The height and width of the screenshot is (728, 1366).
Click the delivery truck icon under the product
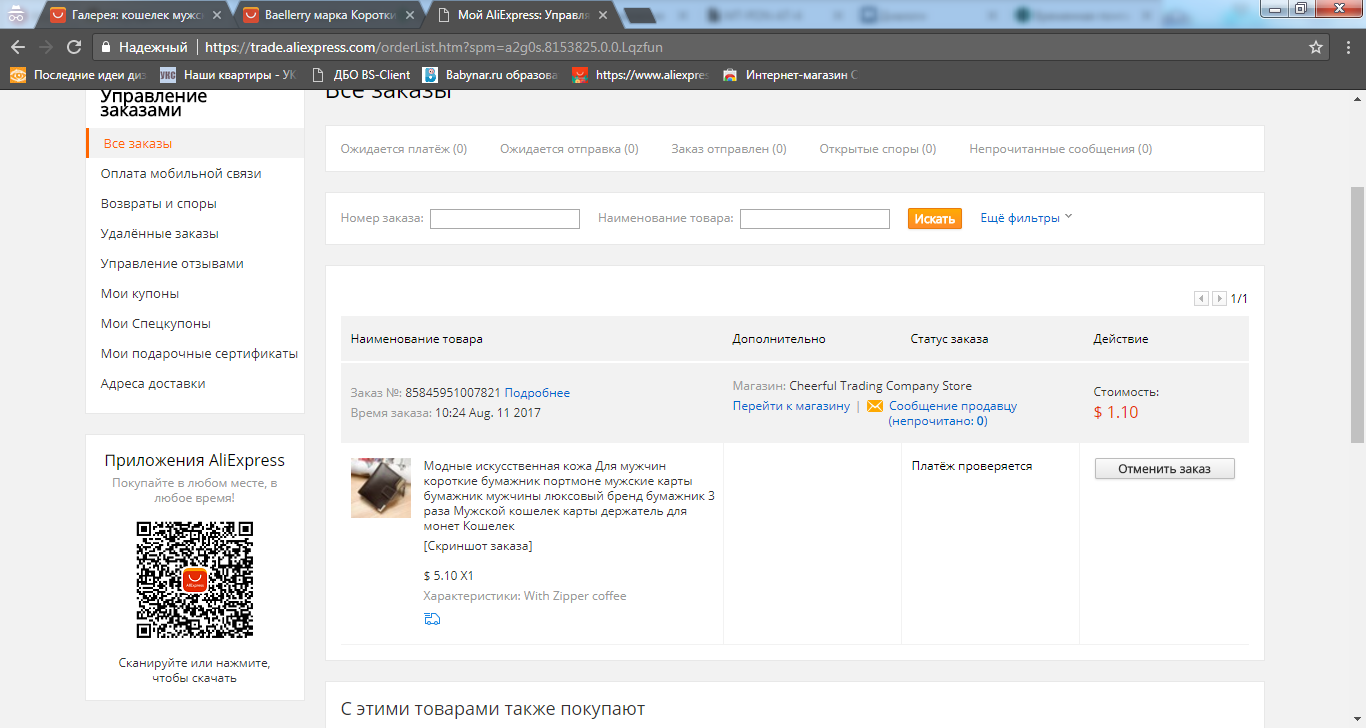point(432,619)
